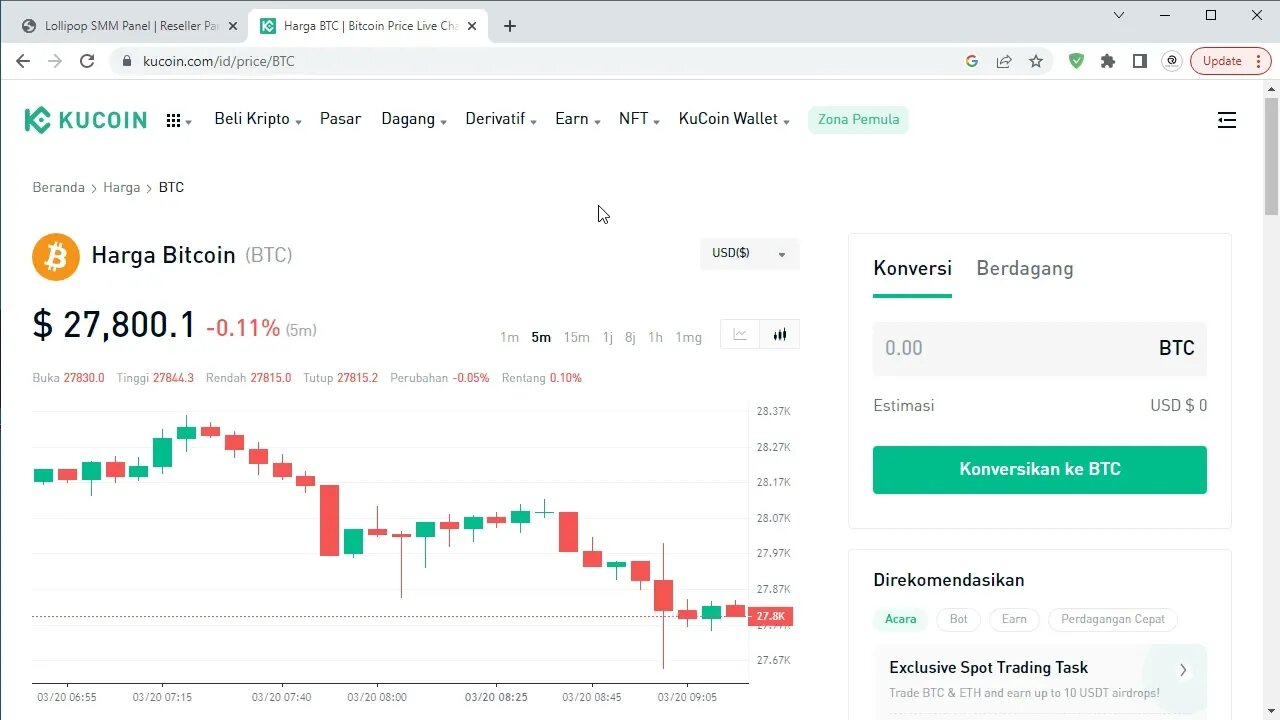Select the Perdagangan Cepat filter chip

1113,619
